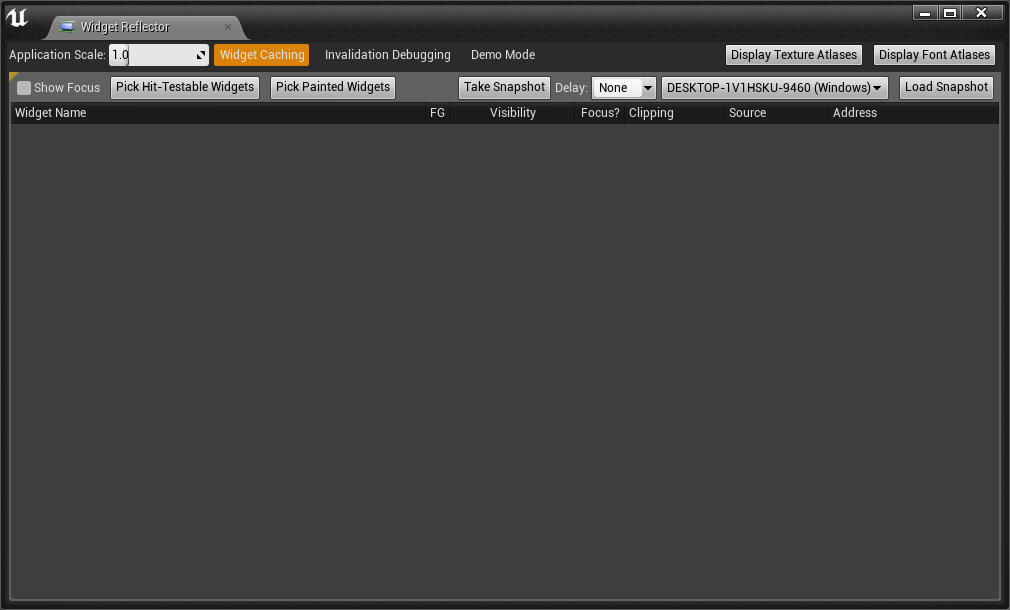Open the DESKTOP-1V1HSKU-9460 target dropdown
This screenshot has width=1010, height=610.
click(773, 87)
